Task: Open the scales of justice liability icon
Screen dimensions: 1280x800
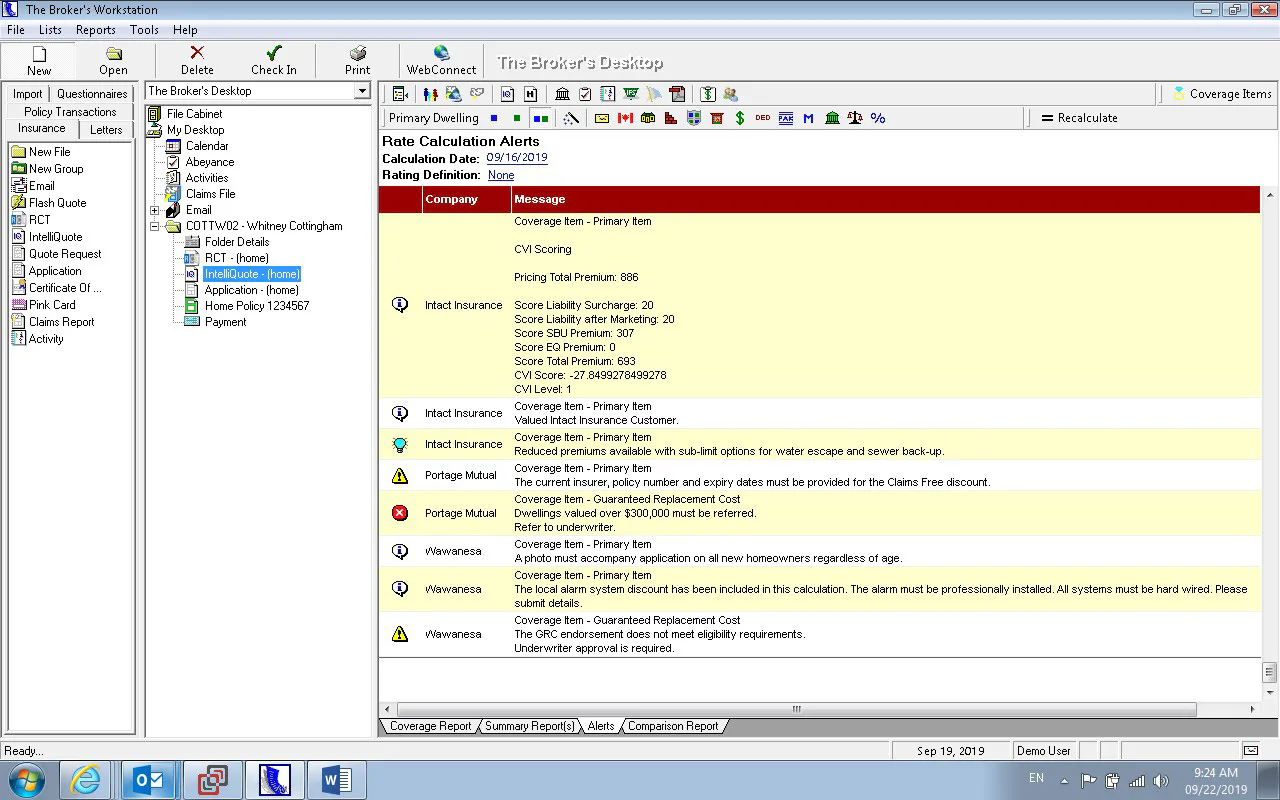Action: pos(854,118)
